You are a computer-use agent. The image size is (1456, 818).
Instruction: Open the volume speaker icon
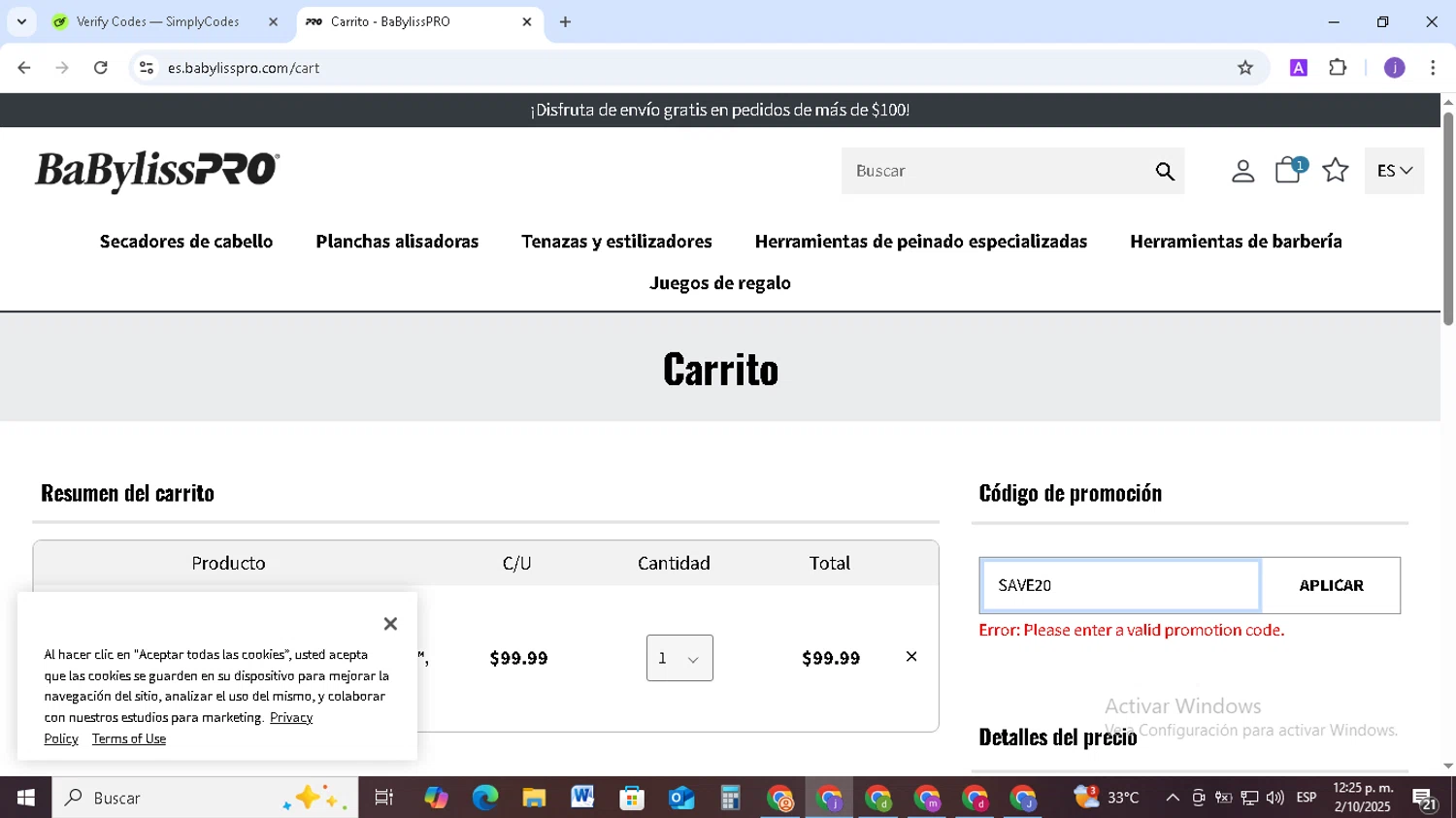[1275, 798]
